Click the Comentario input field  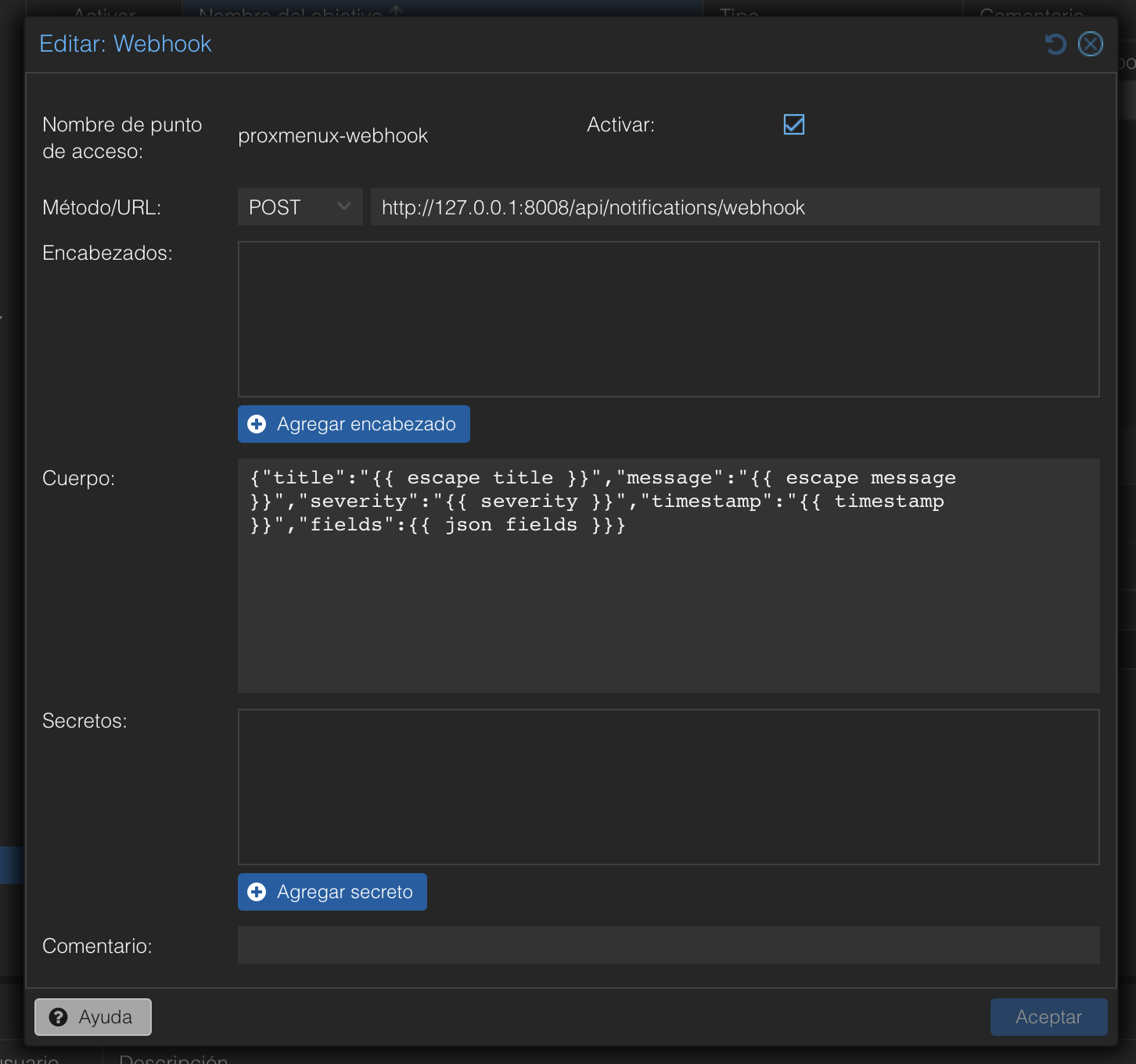coord(669,945)
